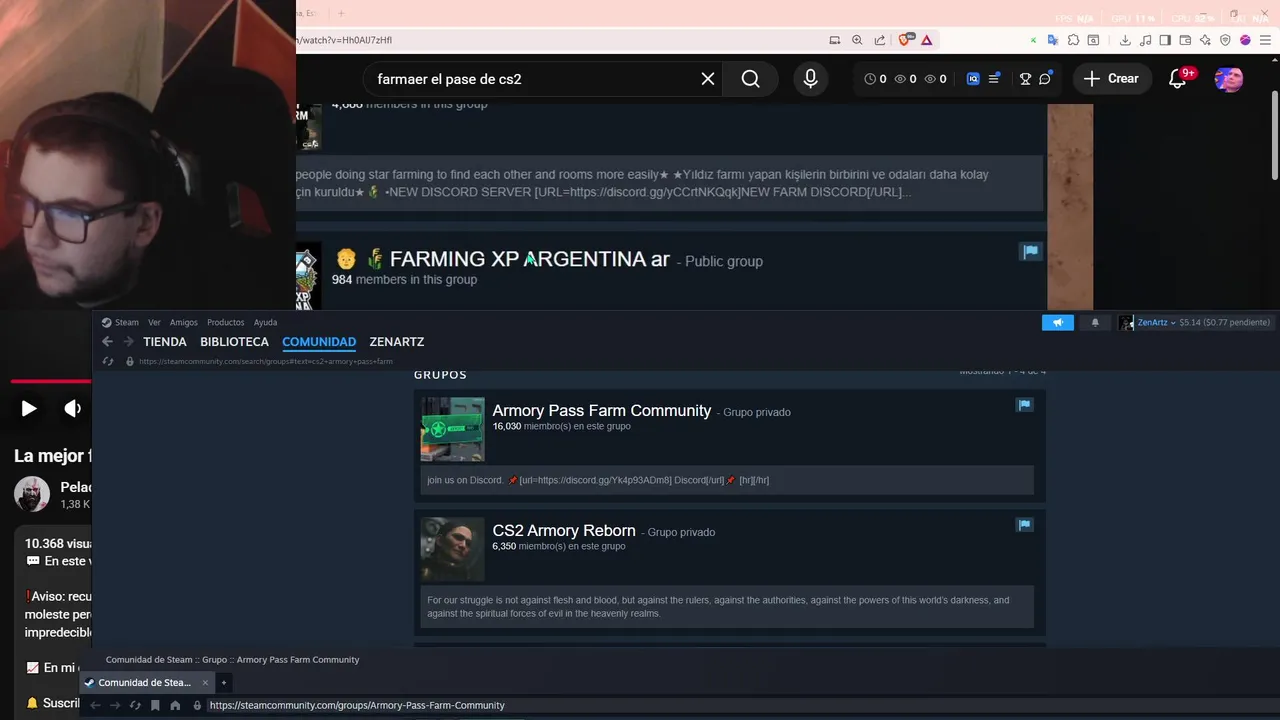Go home in Steam overlay browser

click(x=175, y=705)
